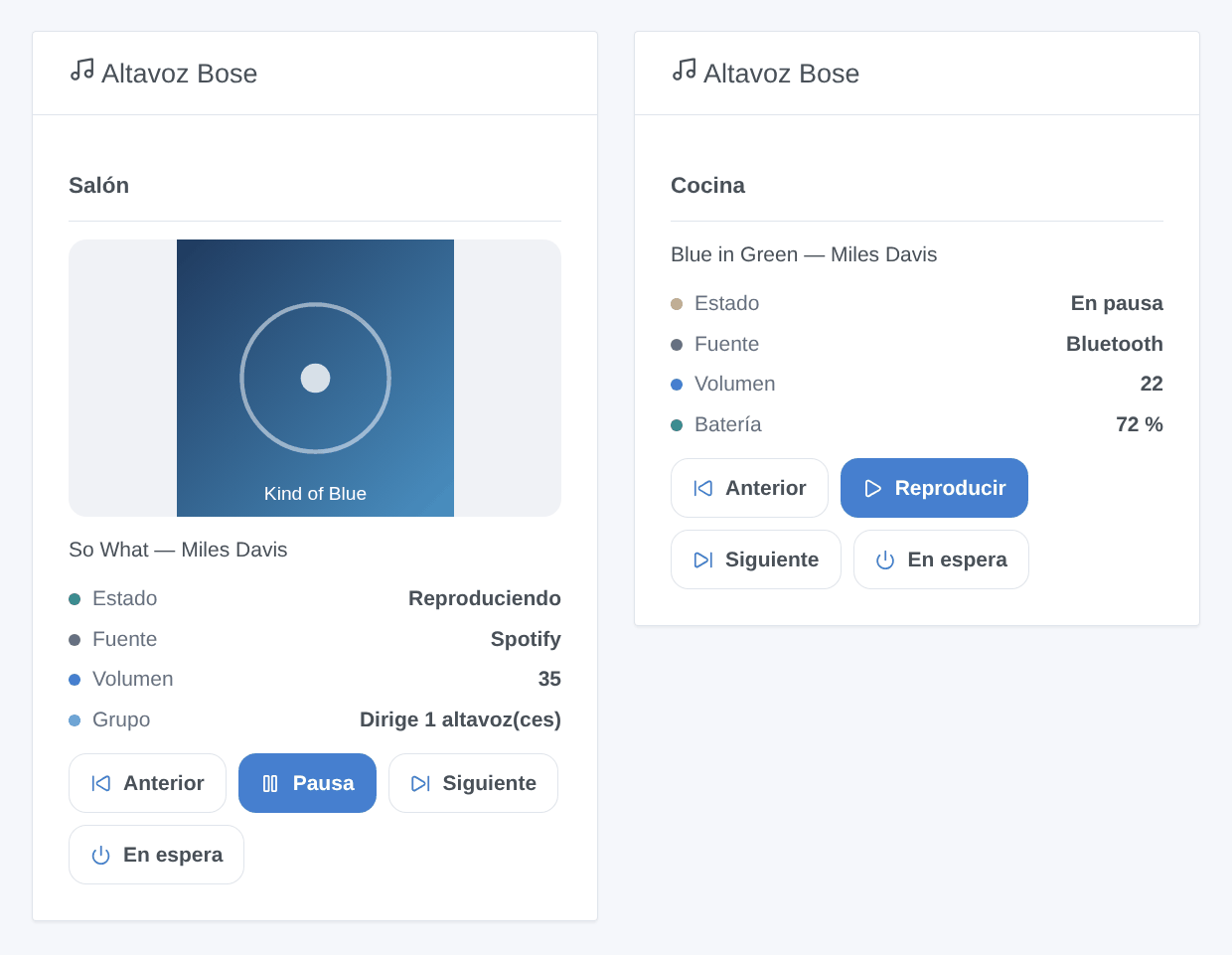This screenshot has height=955, width=1232.
Task: Click the Reproduciendo status value
Action: coord(485,598)
